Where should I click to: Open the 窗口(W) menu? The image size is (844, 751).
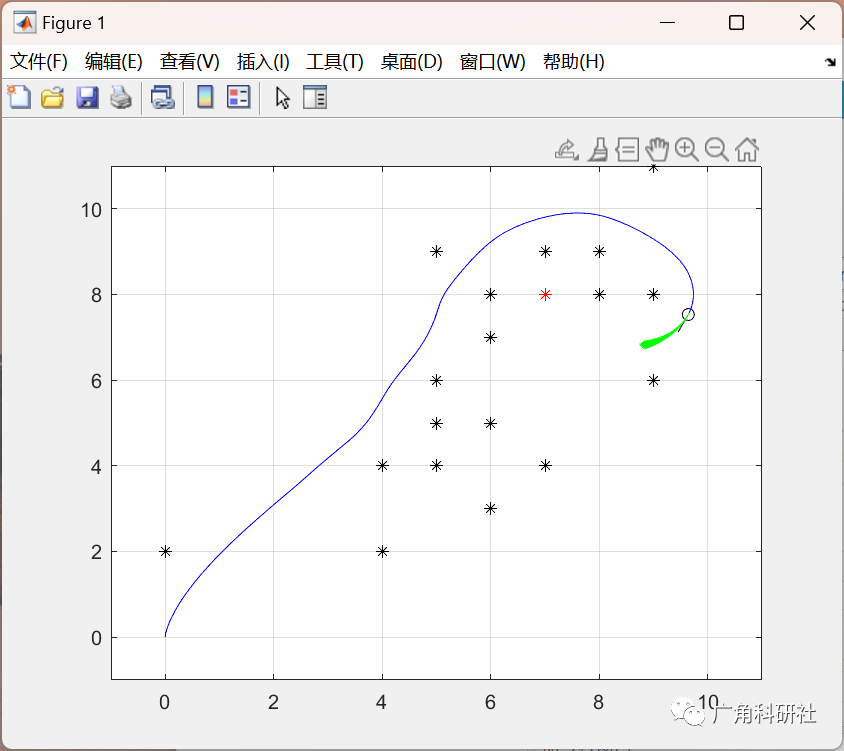tap(493, 62)
